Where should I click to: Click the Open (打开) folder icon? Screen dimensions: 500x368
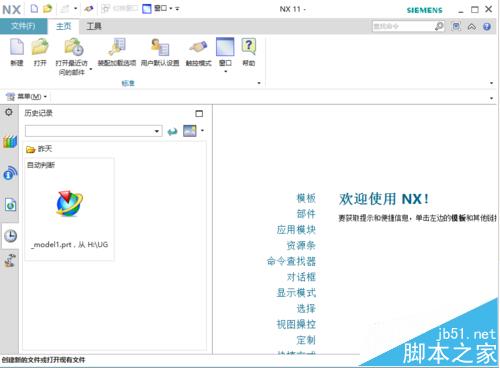point(40,47)
